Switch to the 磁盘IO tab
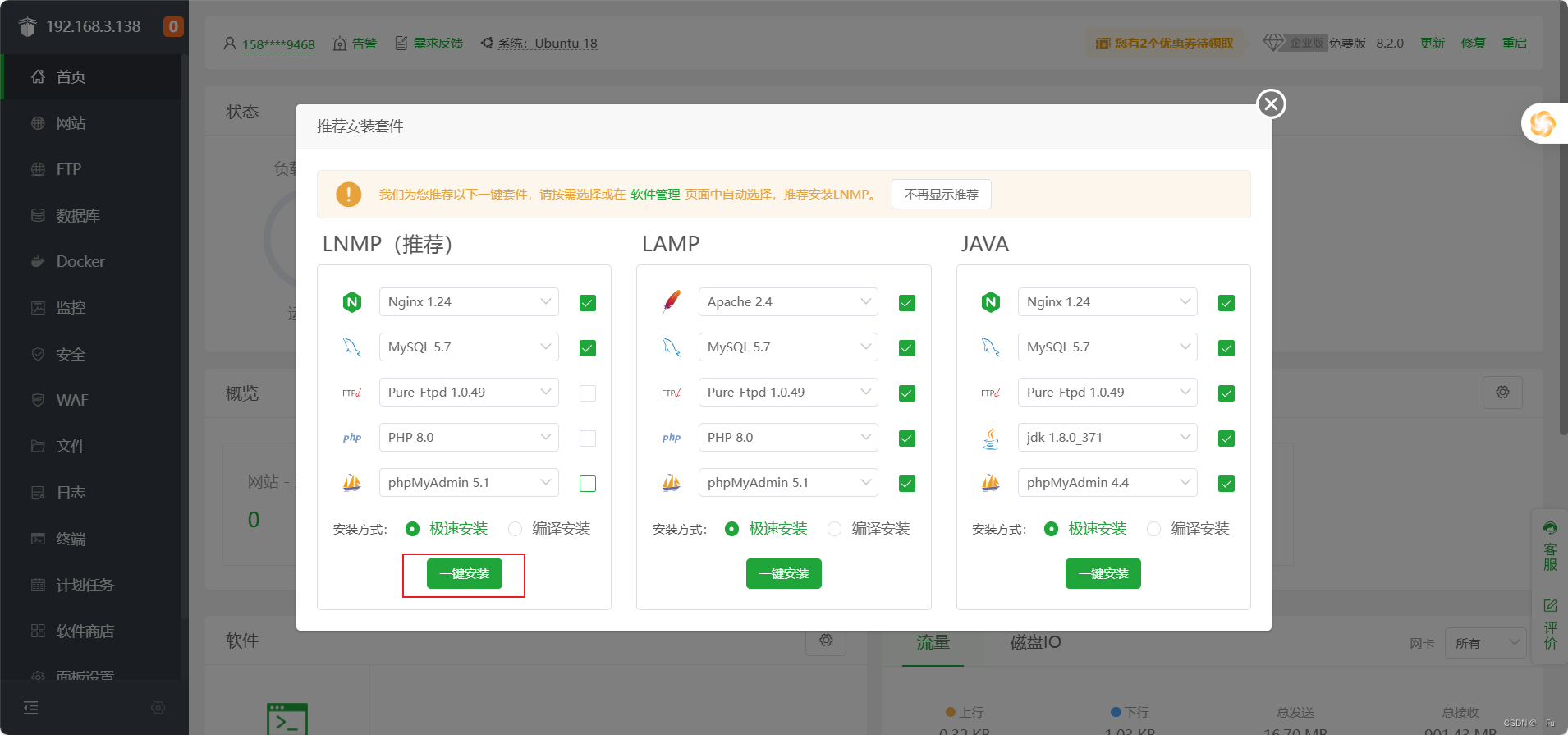1568x735 pixels. (x=1035, y=642)
